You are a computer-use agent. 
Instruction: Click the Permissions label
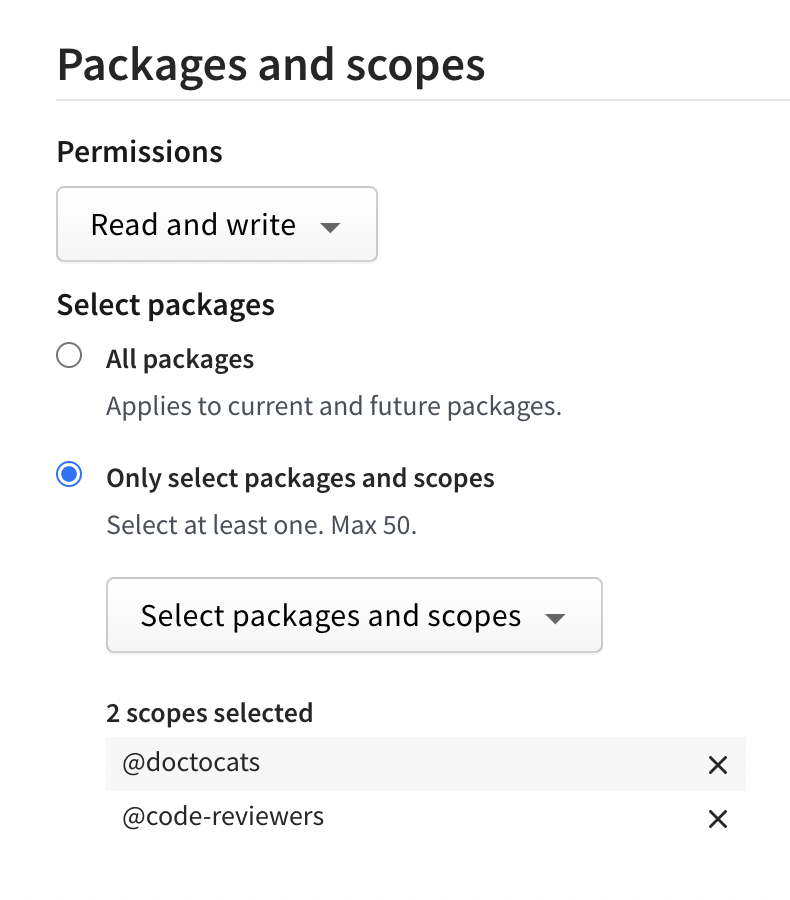[x=139, y=152]
